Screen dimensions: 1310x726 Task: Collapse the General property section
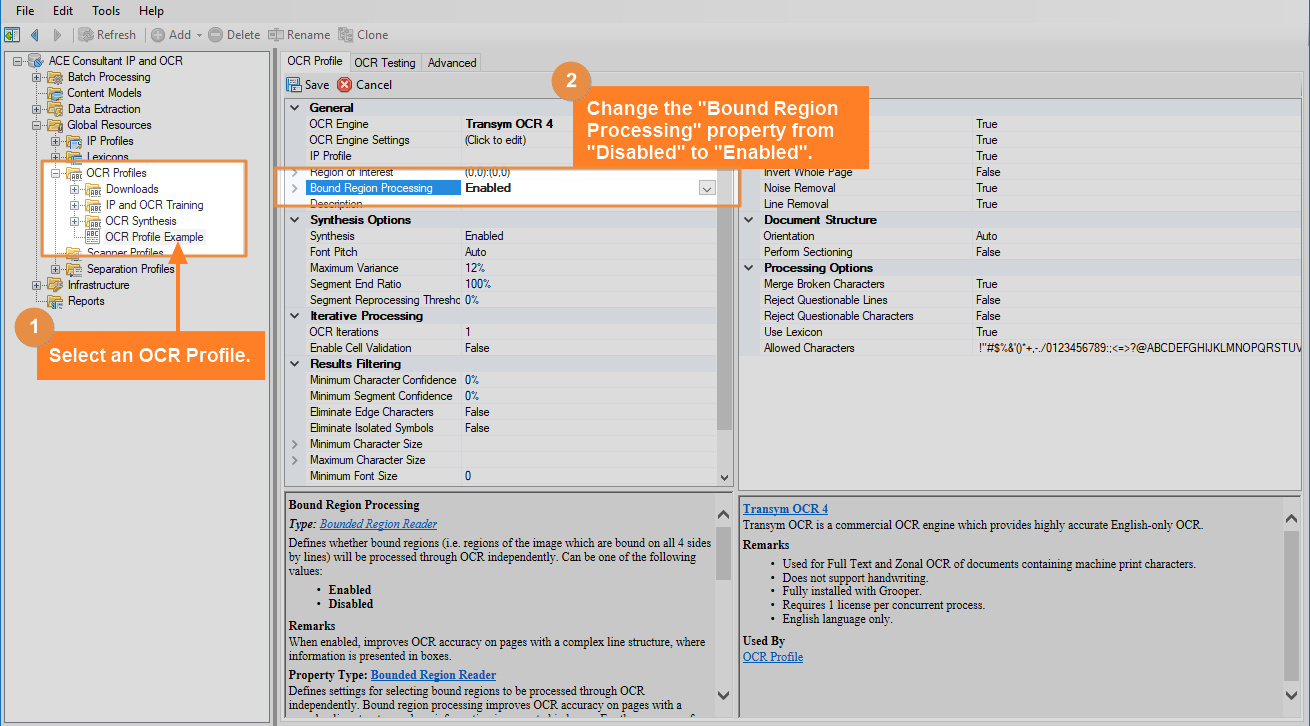coord(295,108)
